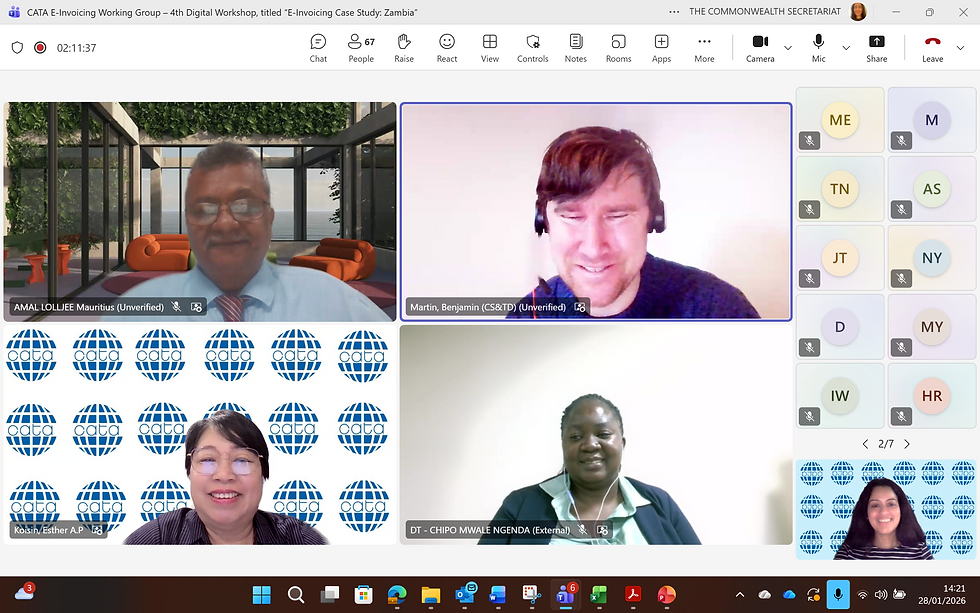Open the View layout options

(490, 48)
